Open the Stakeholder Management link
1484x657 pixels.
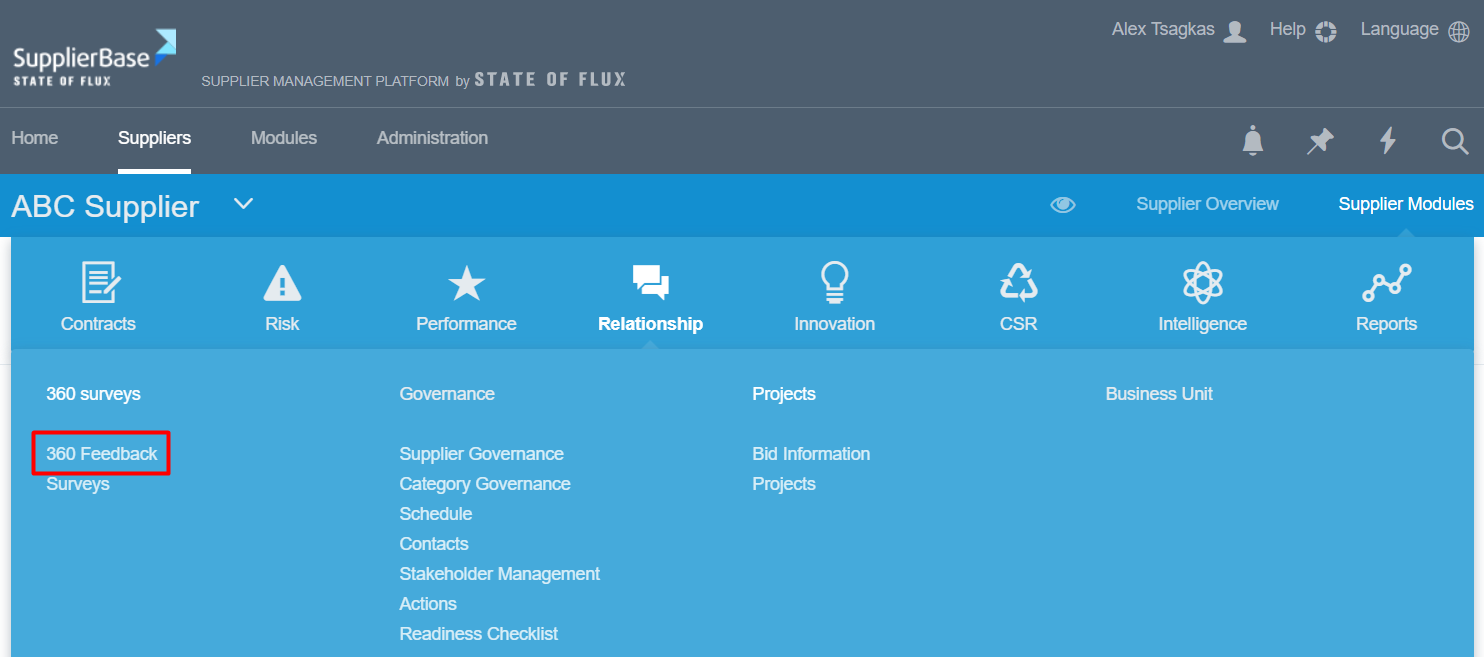(x=499, y=574)
